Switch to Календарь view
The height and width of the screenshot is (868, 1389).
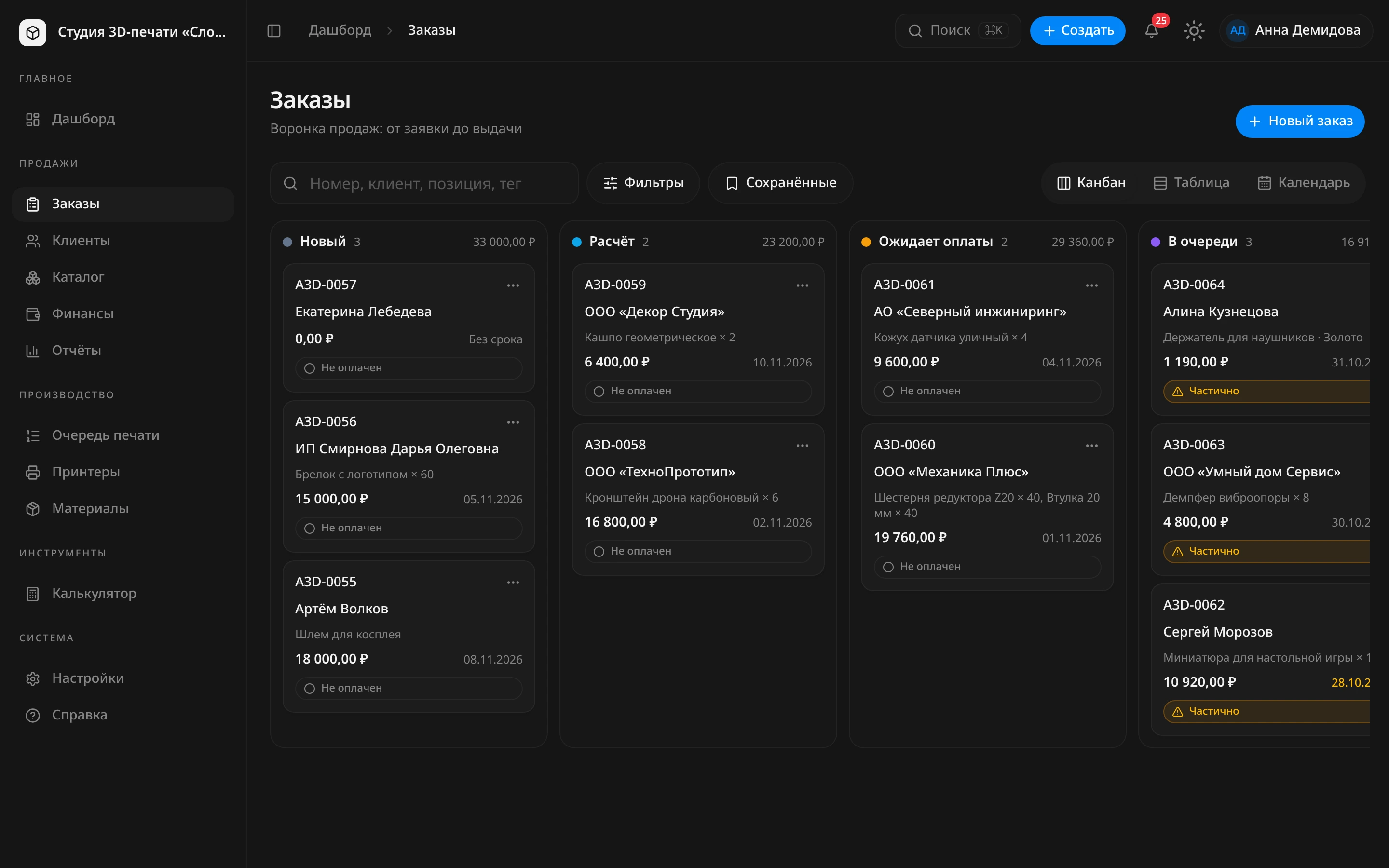pos(1303,183)
